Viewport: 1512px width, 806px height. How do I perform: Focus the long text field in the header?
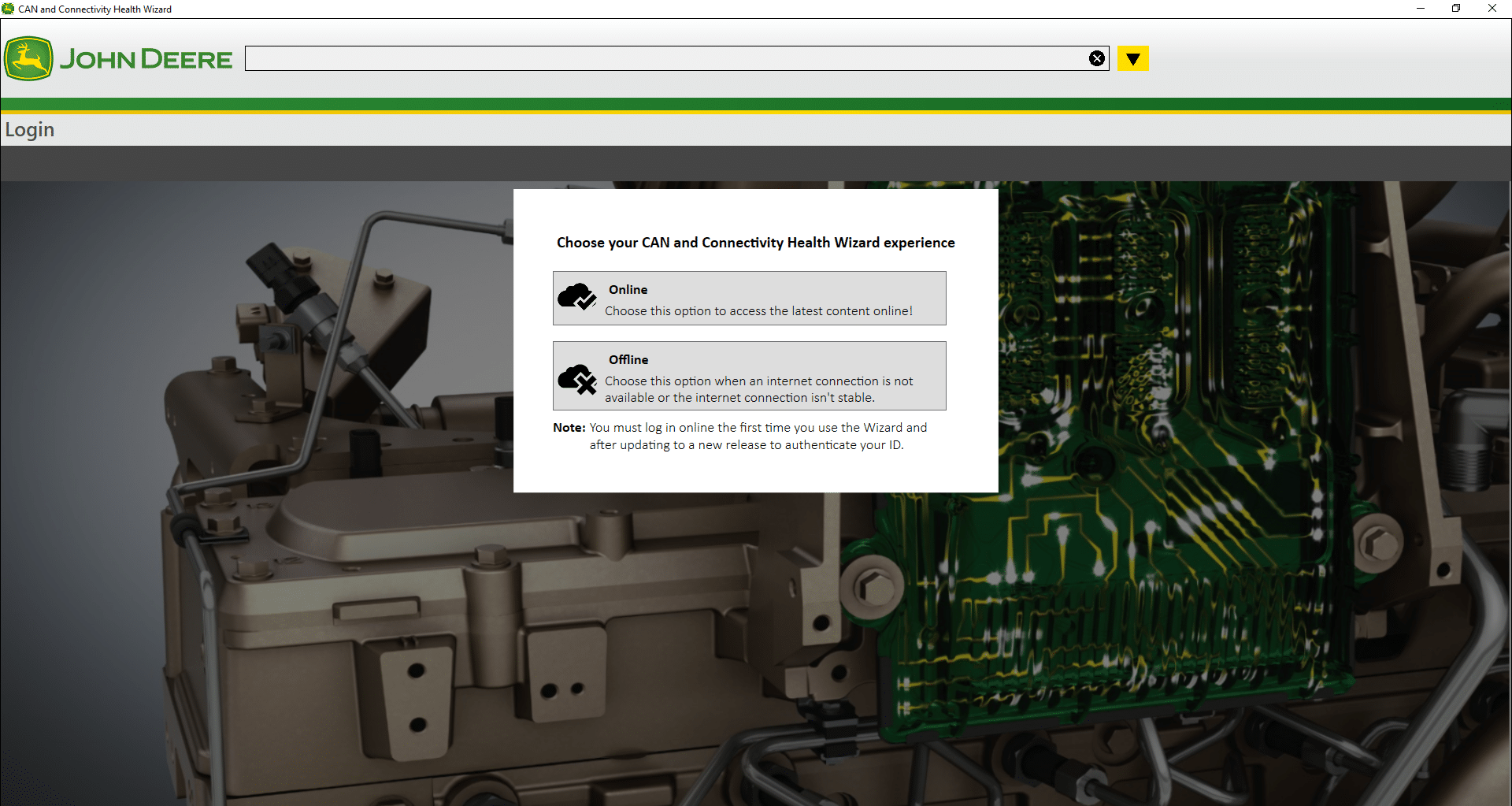point(661,58)
